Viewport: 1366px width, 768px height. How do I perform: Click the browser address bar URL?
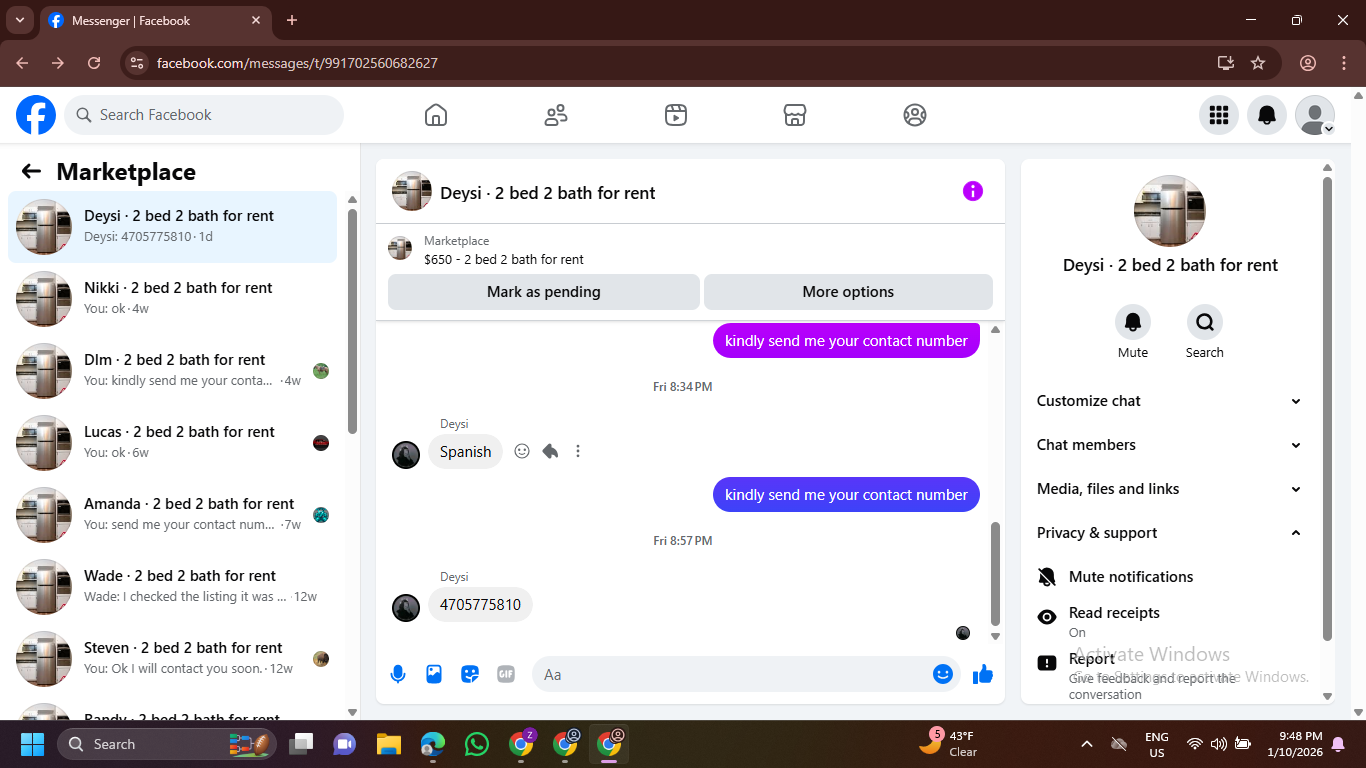(x=297, y=63)
